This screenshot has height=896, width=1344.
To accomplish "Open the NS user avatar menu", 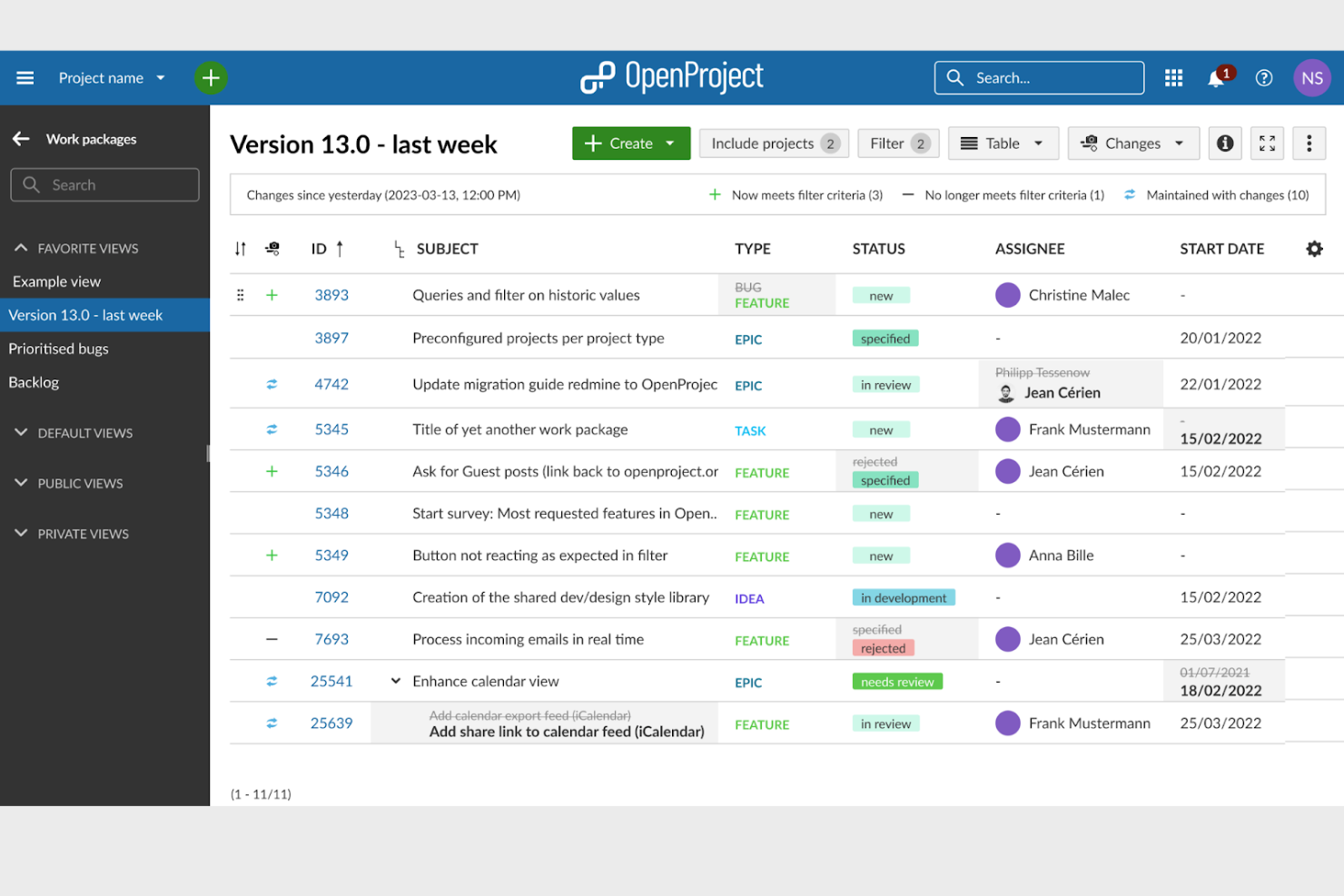I will [x=1312, y=78].
